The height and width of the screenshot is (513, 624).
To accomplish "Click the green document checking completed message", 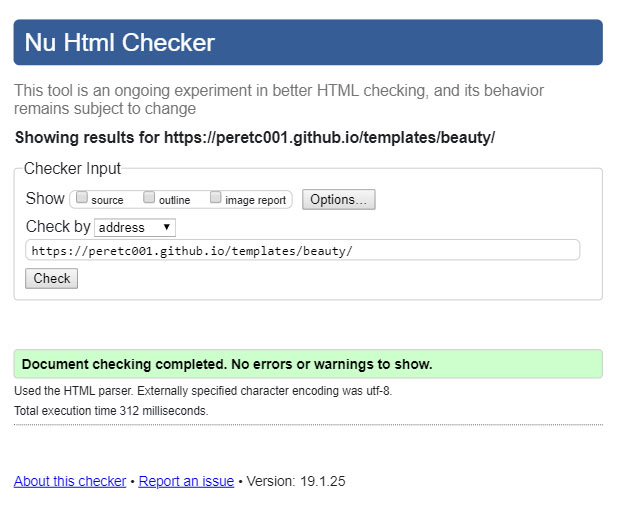I will click(308, 364).
